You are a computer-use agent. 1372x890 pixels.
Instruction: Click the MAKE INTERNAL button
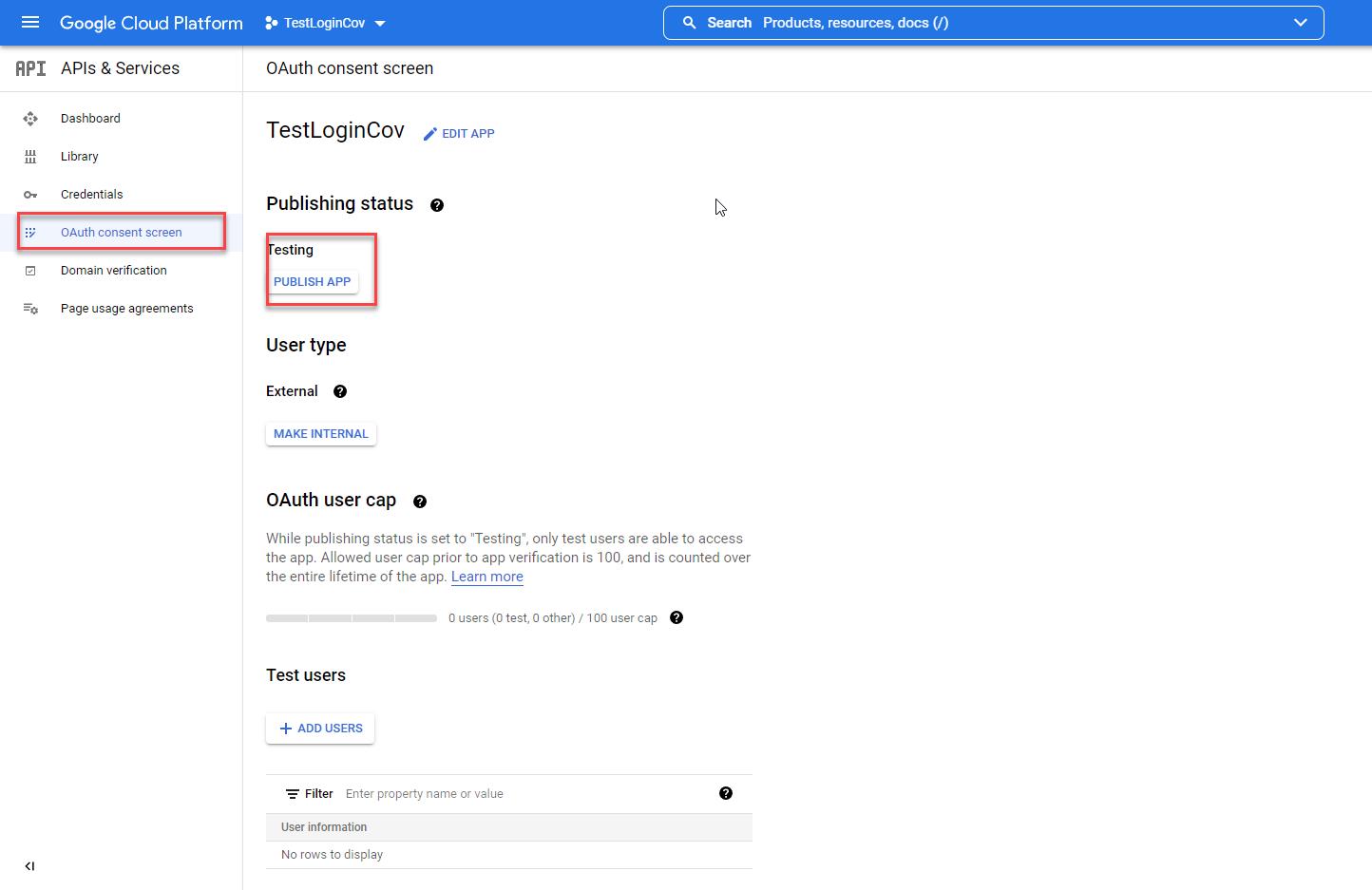(321, 434)
